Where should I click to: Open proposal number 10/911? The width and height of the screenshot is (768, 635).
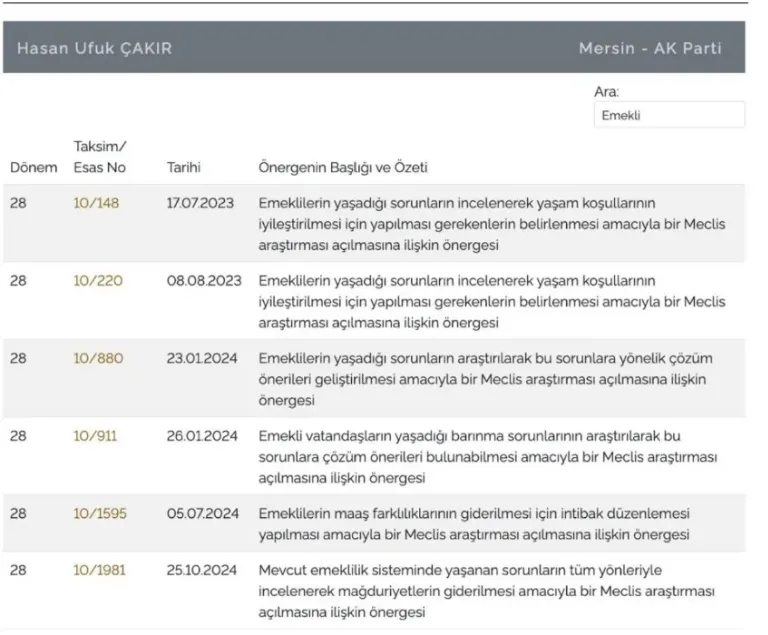click(x=95, y=437)
